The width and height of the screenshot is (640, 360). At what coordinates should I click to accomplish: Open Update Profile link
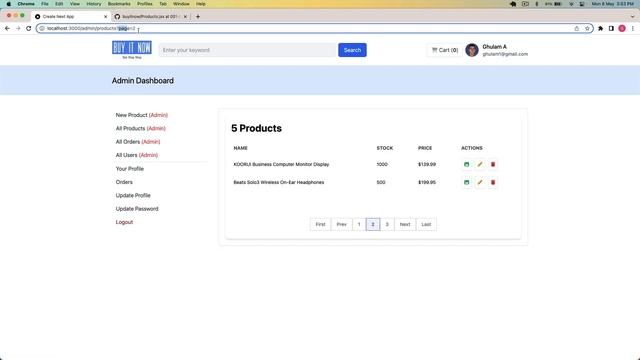point(133,195)
